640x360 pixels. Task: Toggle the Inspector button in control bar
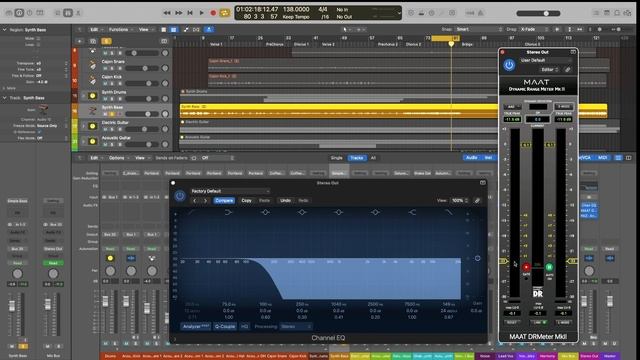pyautogui.click(x=19, y=13)
